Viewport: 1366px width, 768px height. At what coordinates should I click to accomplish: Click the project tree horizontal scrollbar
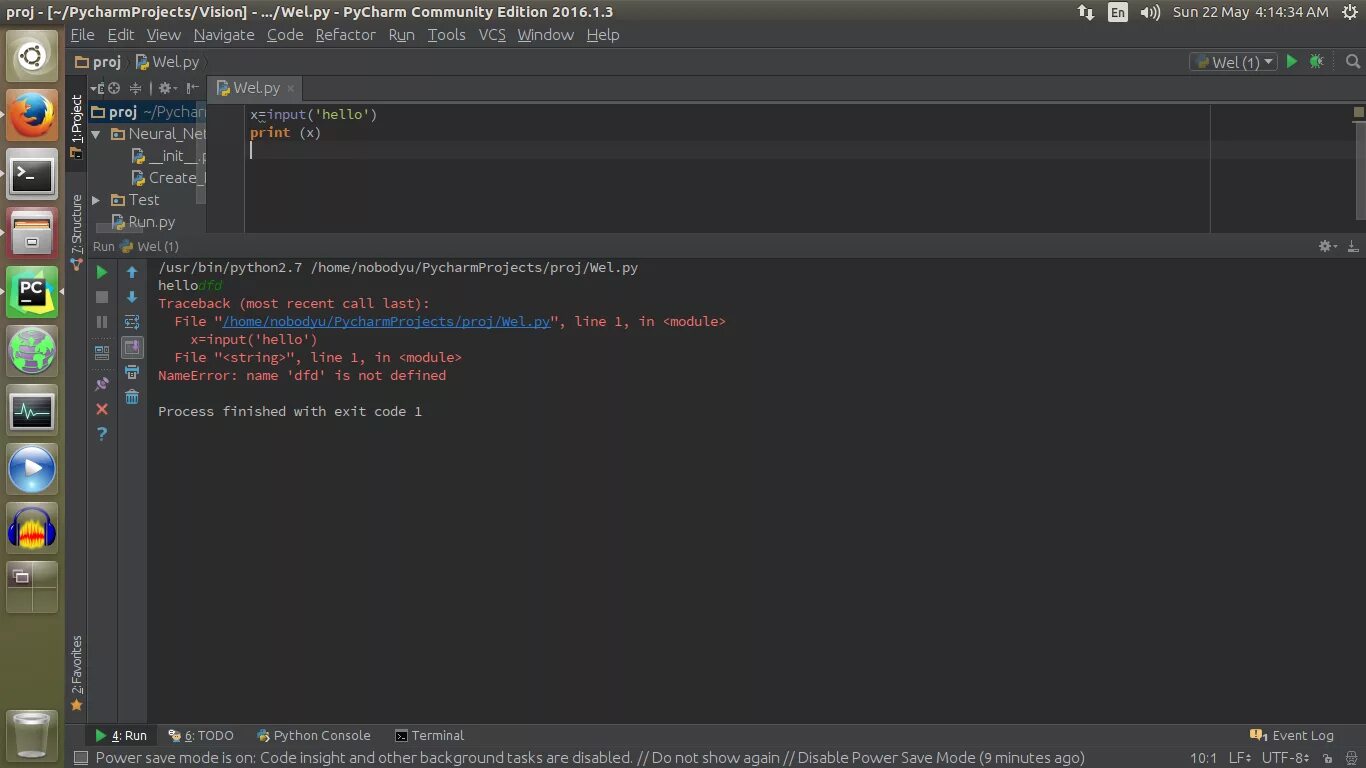pyautogui.click(x=118, y=230)
